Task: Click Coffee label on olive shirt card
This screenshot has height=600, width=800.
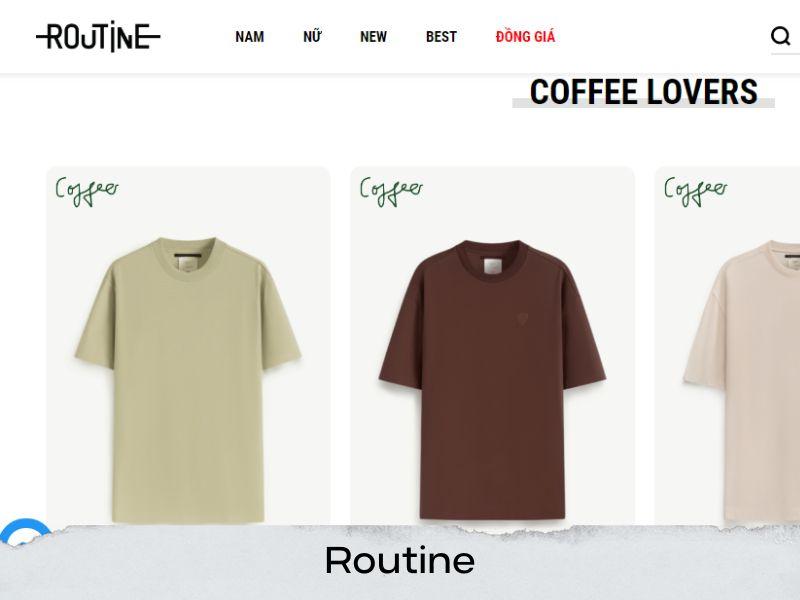Action: 87,191
